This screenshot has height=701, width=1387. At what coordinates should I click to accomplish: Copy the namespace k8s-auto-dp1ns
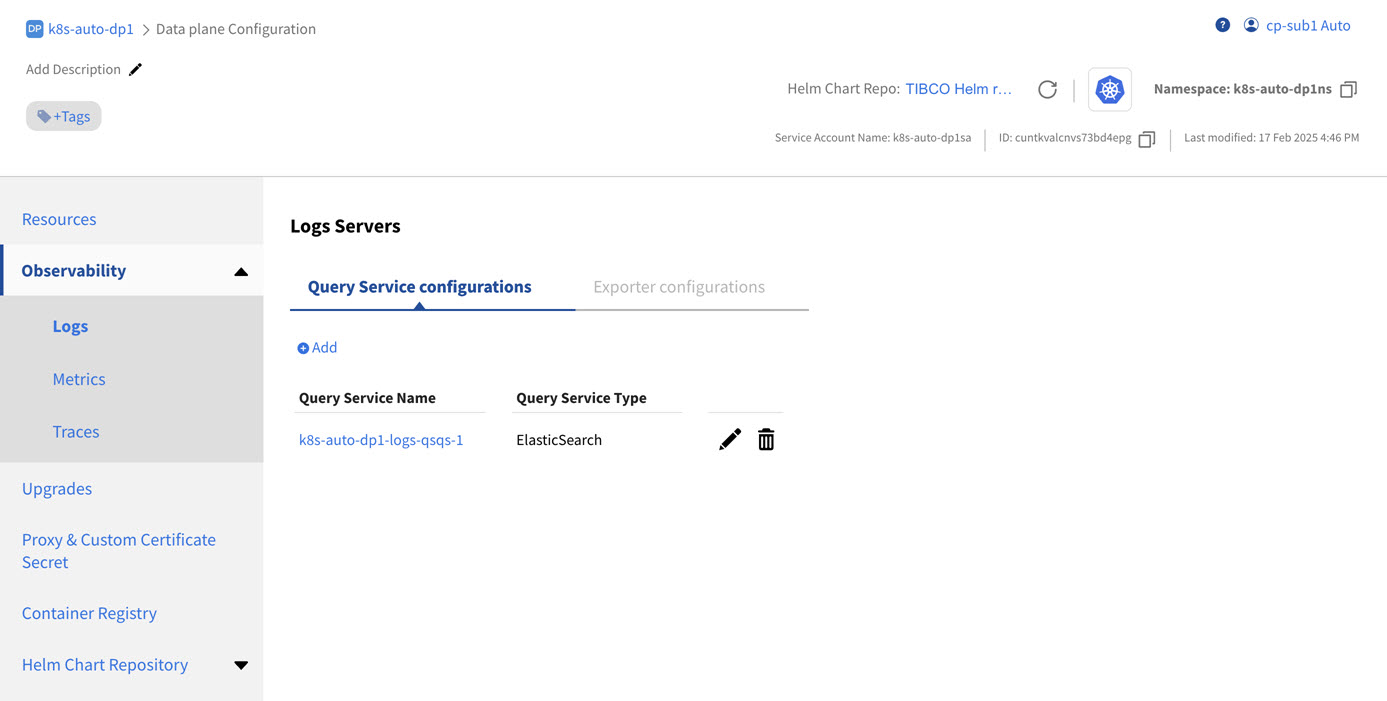1348,89
